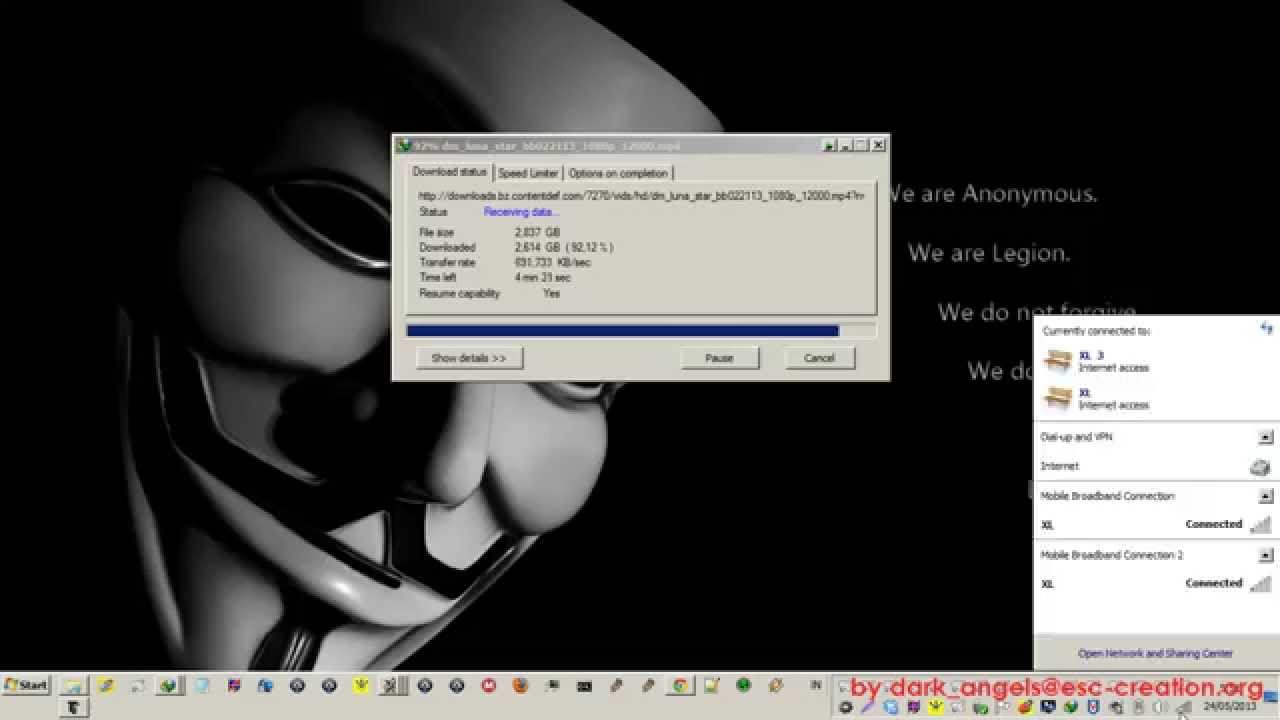Click the File size value 2.837 GB
The height and width of the screenshot is (720, 1280).
coord(537,232)
